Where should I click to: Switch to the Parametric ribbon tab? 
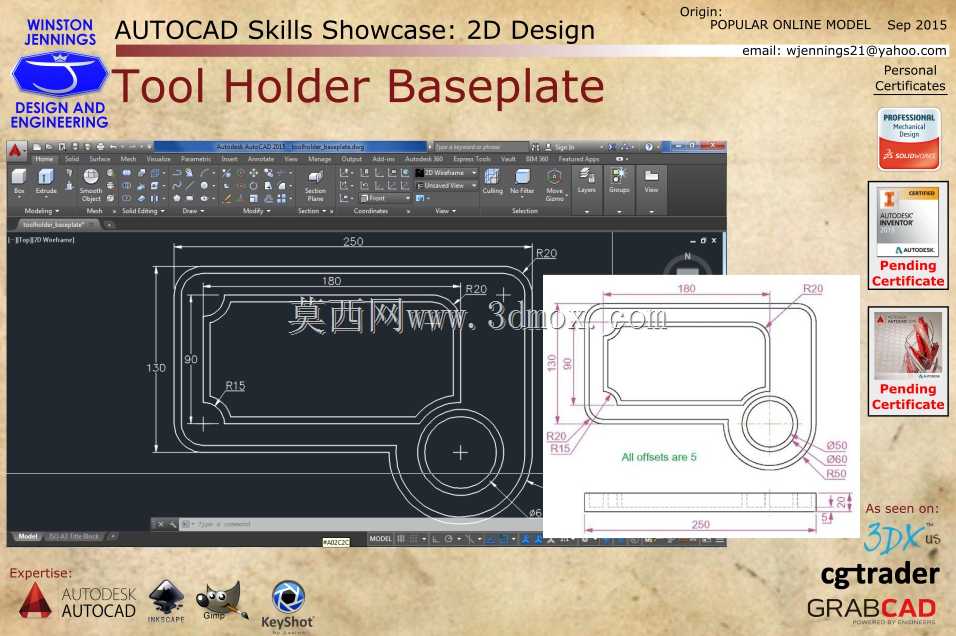pos(196,159)
